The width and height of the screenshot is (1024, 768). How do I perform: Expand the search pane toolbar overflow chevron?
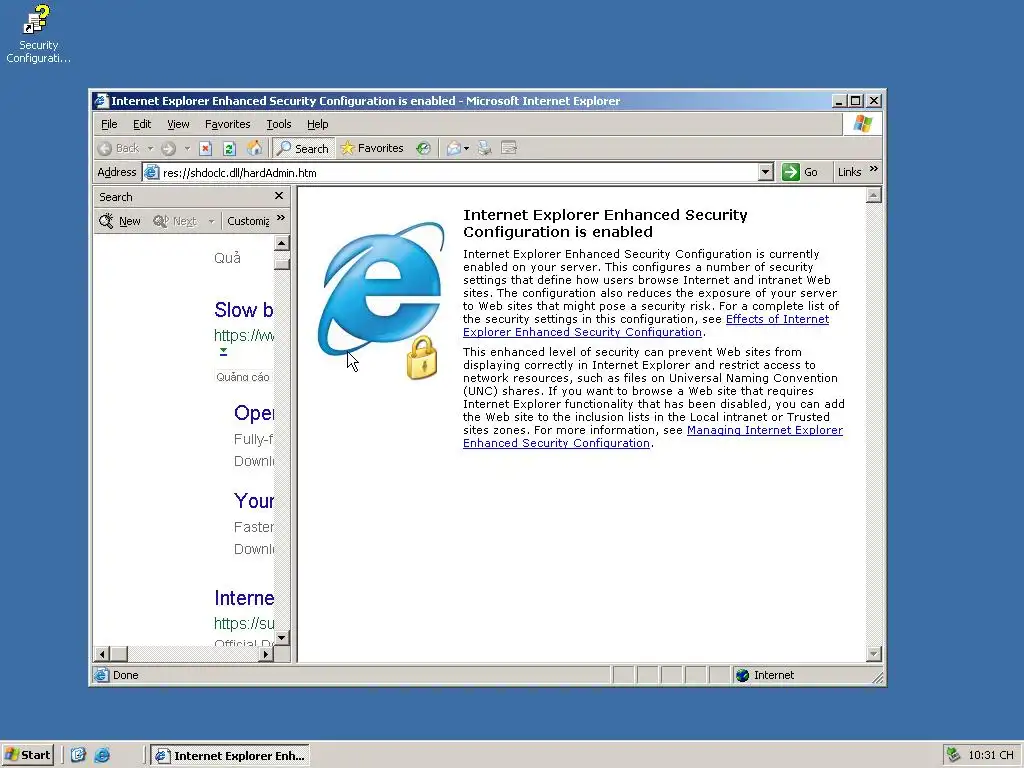click(x=281, y=218)
